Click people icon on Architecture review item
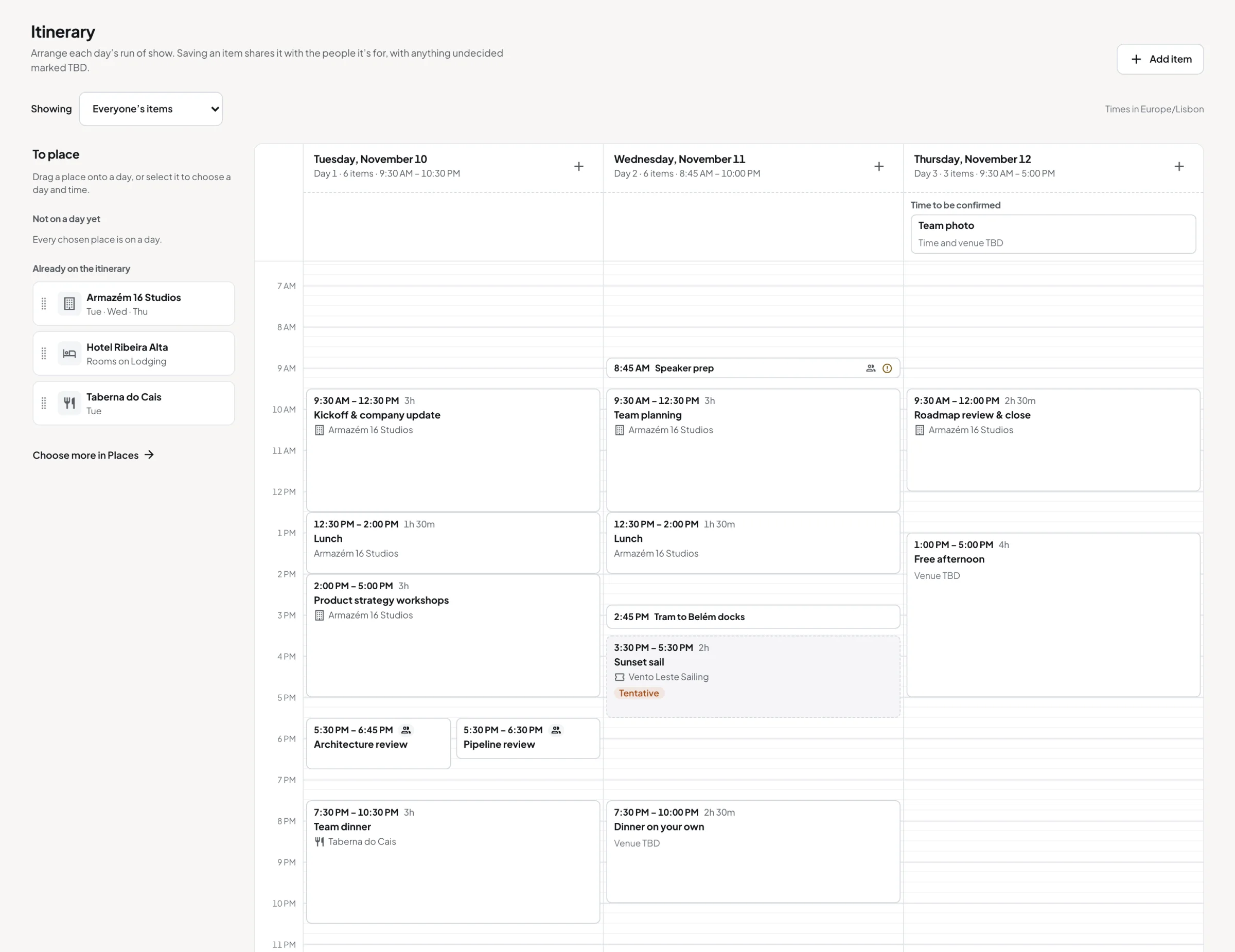Screen dimensions: 1235x952 tap(406, 730)
